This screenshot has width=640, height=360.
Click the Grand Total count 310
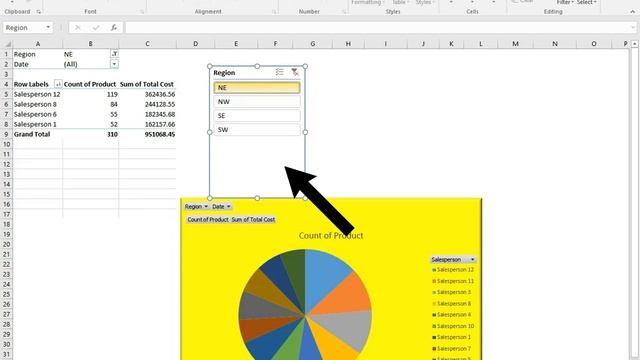pos(91,134)
